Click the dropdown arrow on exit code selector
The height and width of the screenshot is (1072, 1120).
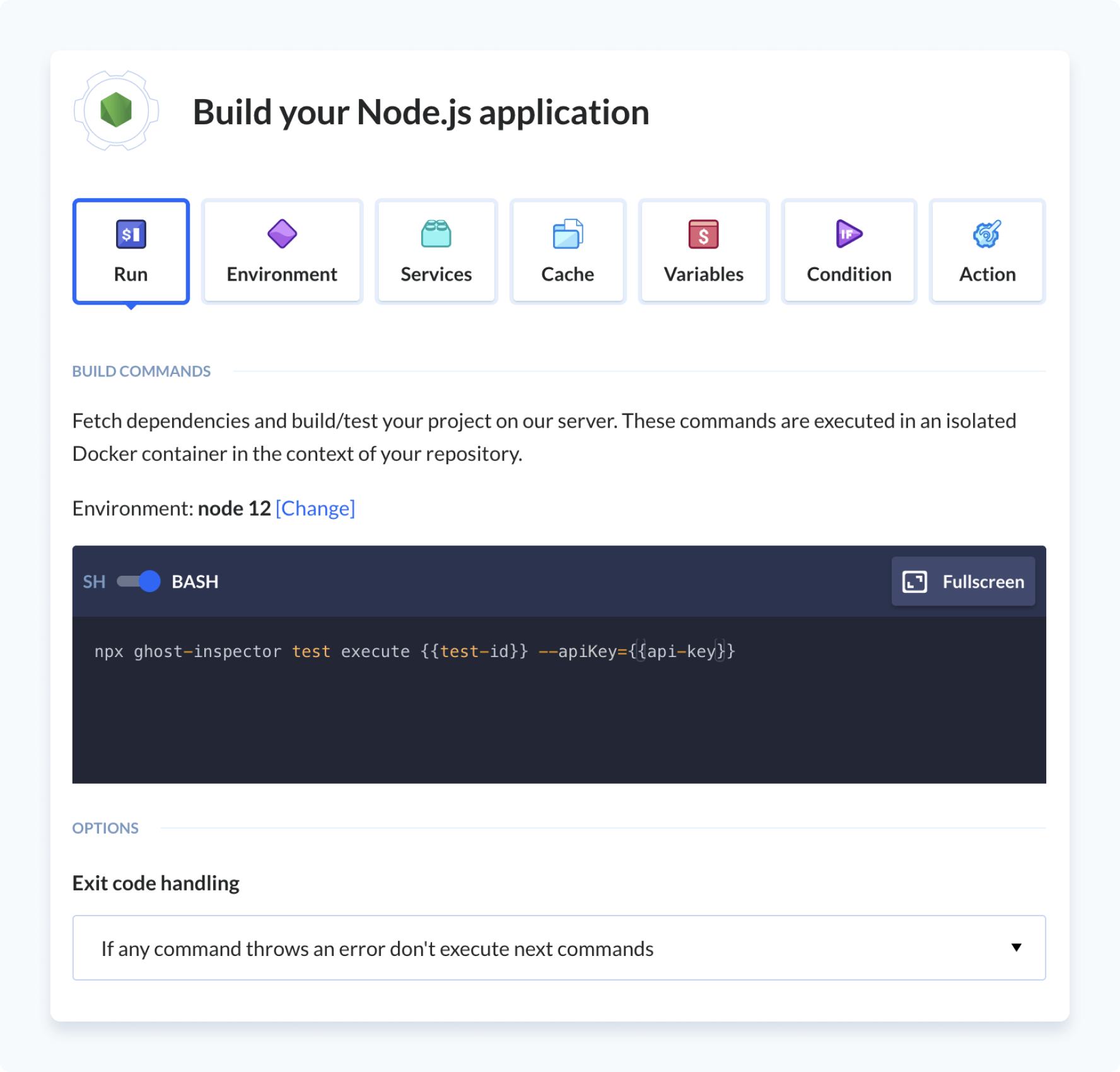tap(1016, 948)
